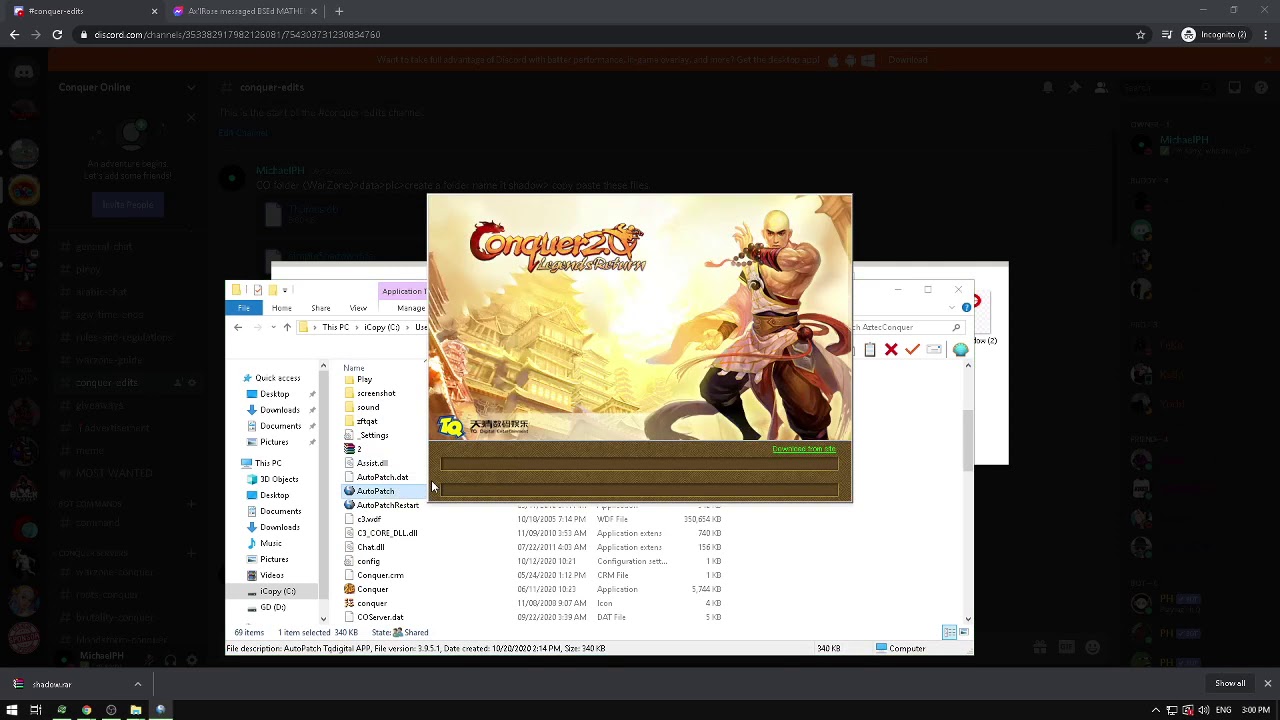Viewport: 1280px width, 720px height.
Task: Open the Home ribbon tab
Action: (282, 308)
